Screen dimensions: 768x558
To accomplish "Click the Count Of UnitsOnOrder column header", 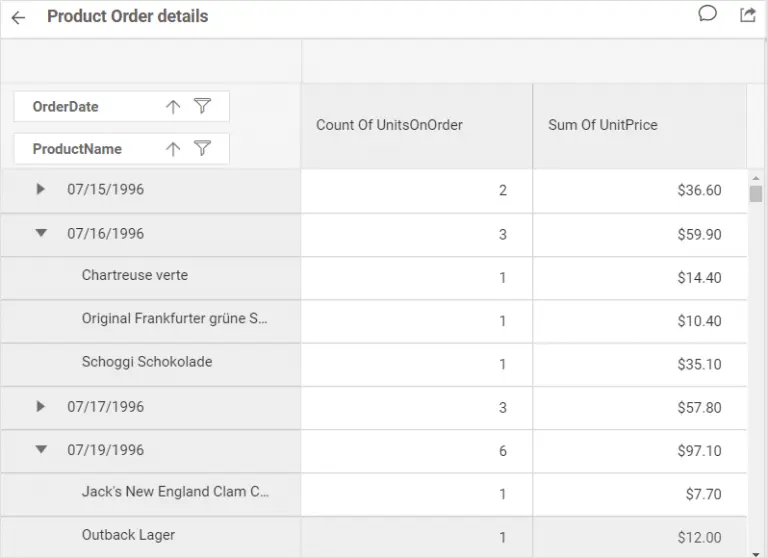I will tap(389, 125).
